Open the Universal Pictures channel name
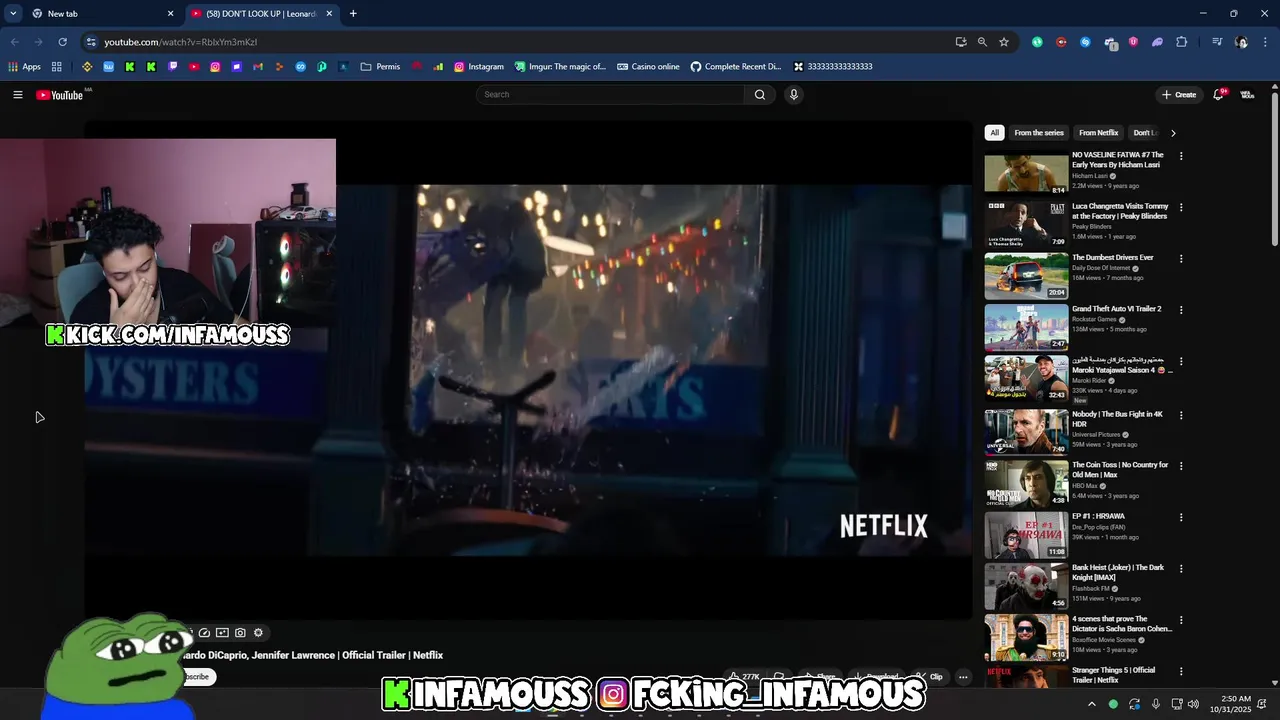The width and height of the screenshot is (1280, 720). [1096, 435]
